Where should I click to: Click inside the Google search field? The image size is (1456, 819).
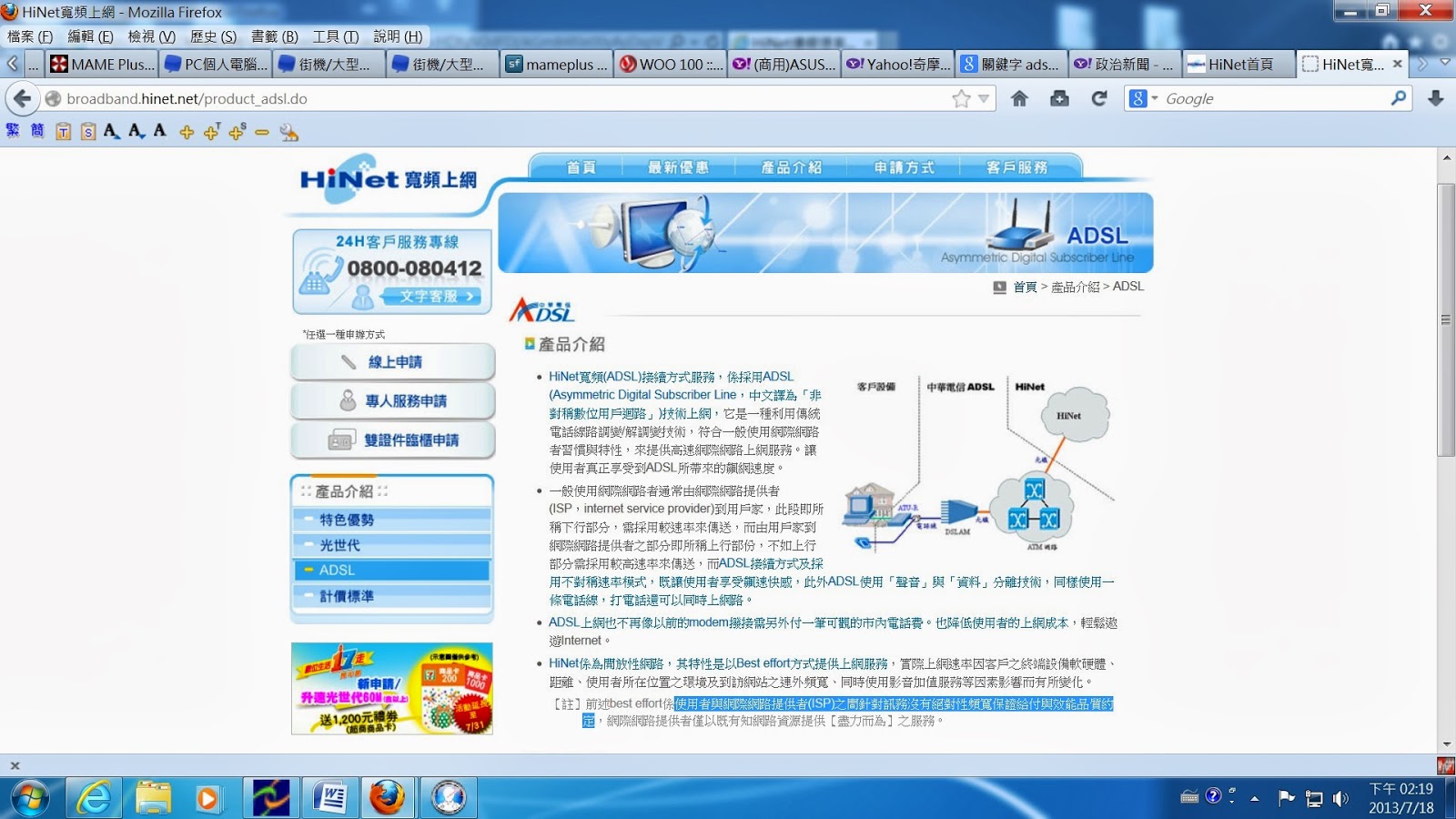click(x=1274, y=98)
